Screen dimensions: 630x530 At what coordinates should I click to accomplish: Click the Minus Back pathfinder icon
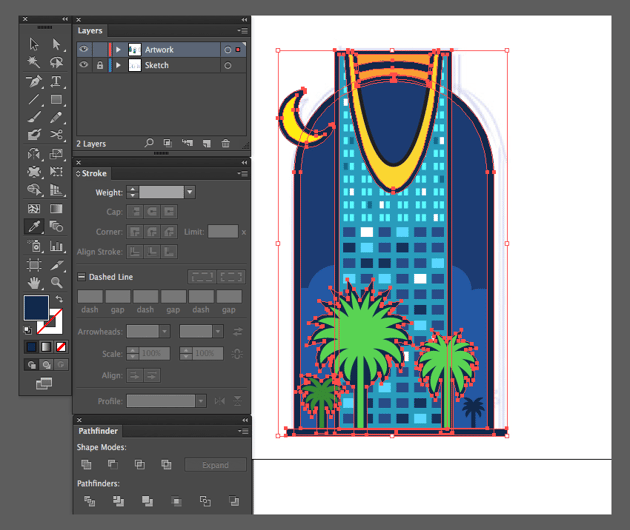coord(234,501)
